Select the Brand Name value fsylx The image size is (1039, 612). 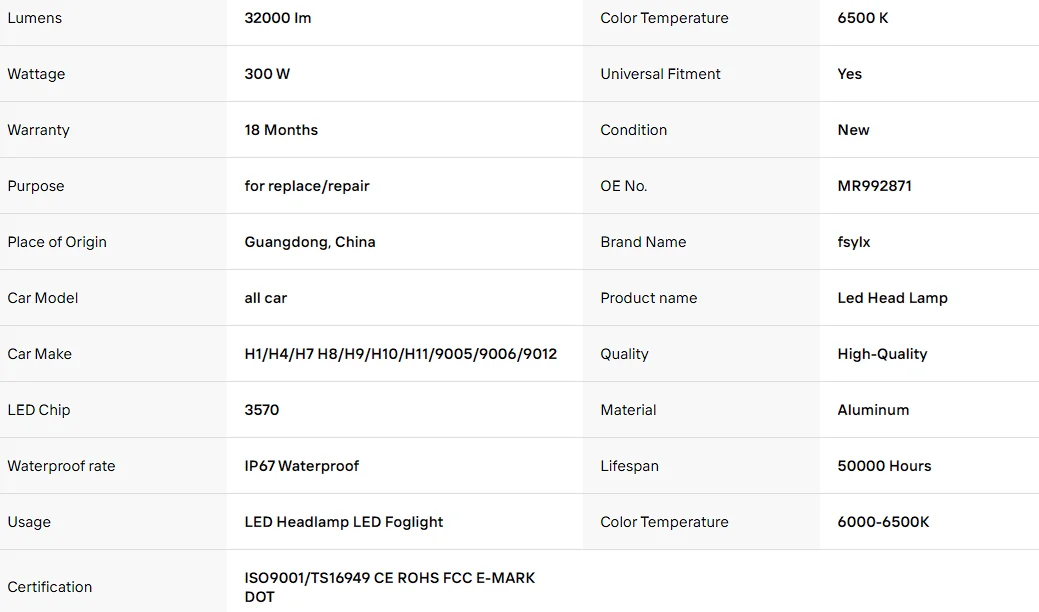(853, 242)
